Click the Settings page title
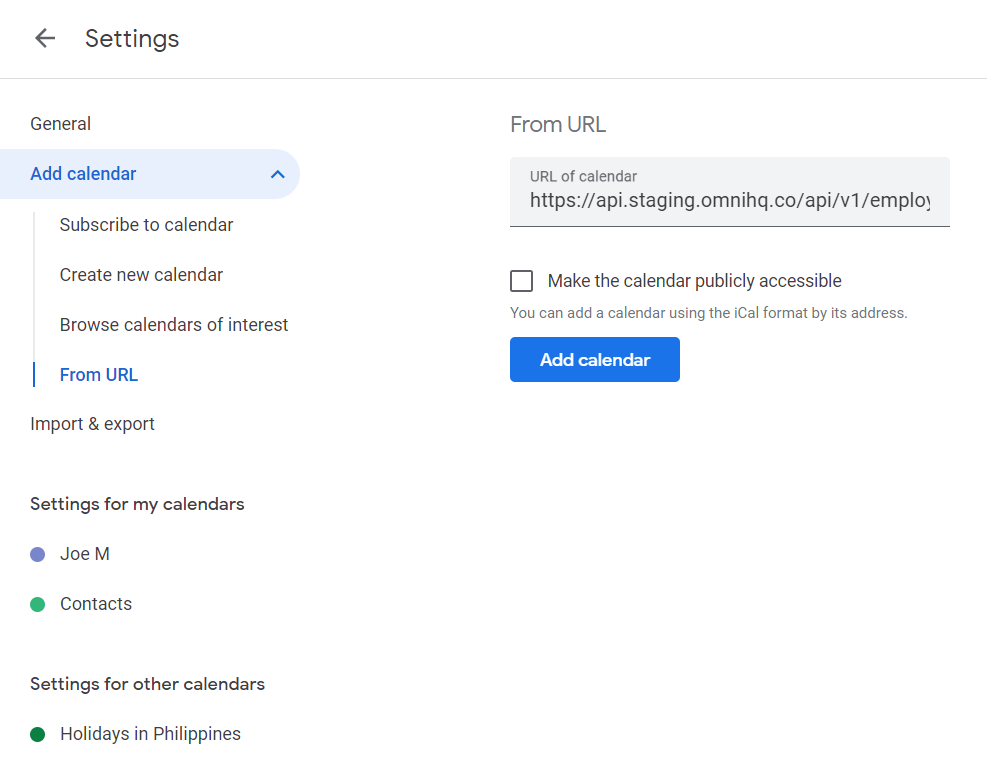 pyautogui.click(x=132, y=39)
